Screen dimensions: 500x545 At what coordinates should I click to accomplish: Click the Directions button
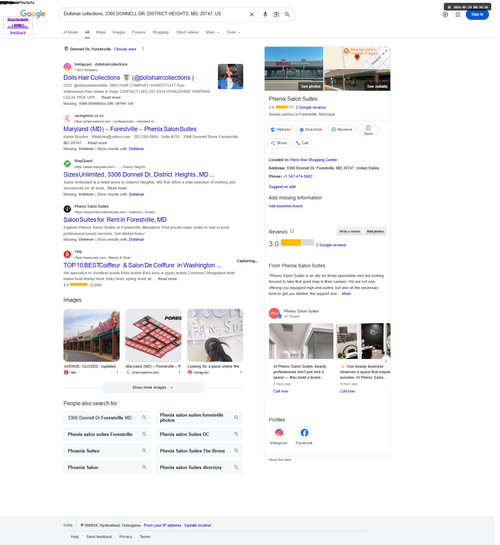(311, 130)
